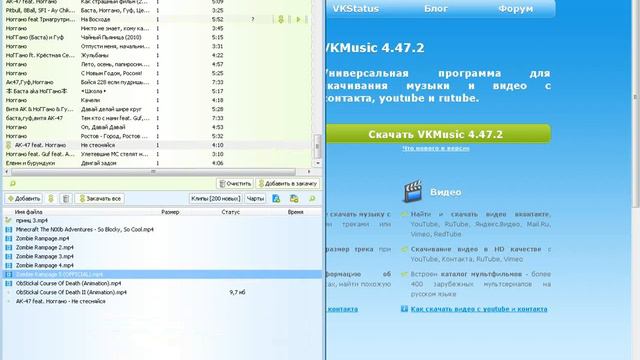Click video icon beside Zombie Rampage 4.mp4
The width and height of the screenshot is (640, 360).
click(9, 265)
